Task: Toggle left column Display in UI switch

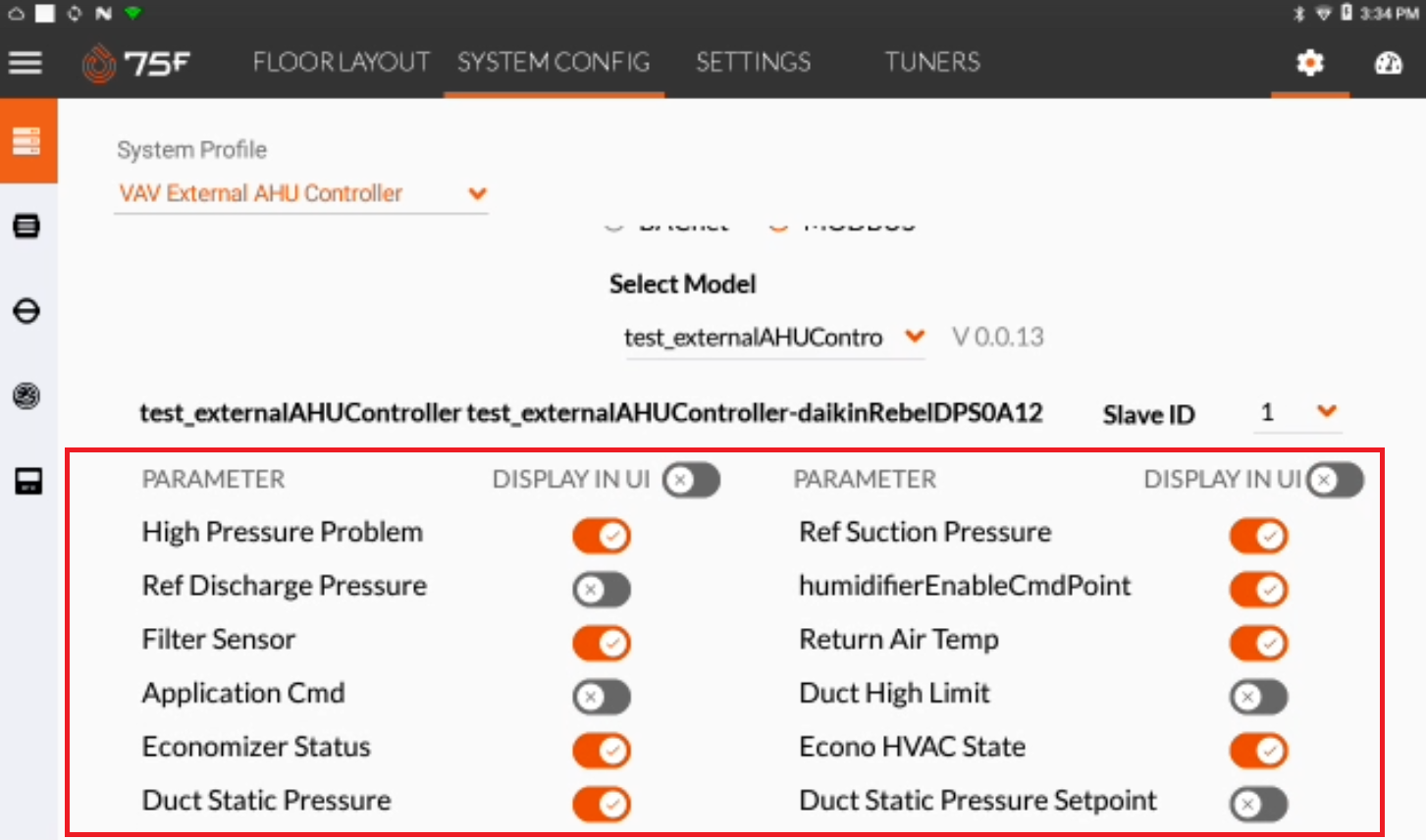Action: click(x=691, y=480)
